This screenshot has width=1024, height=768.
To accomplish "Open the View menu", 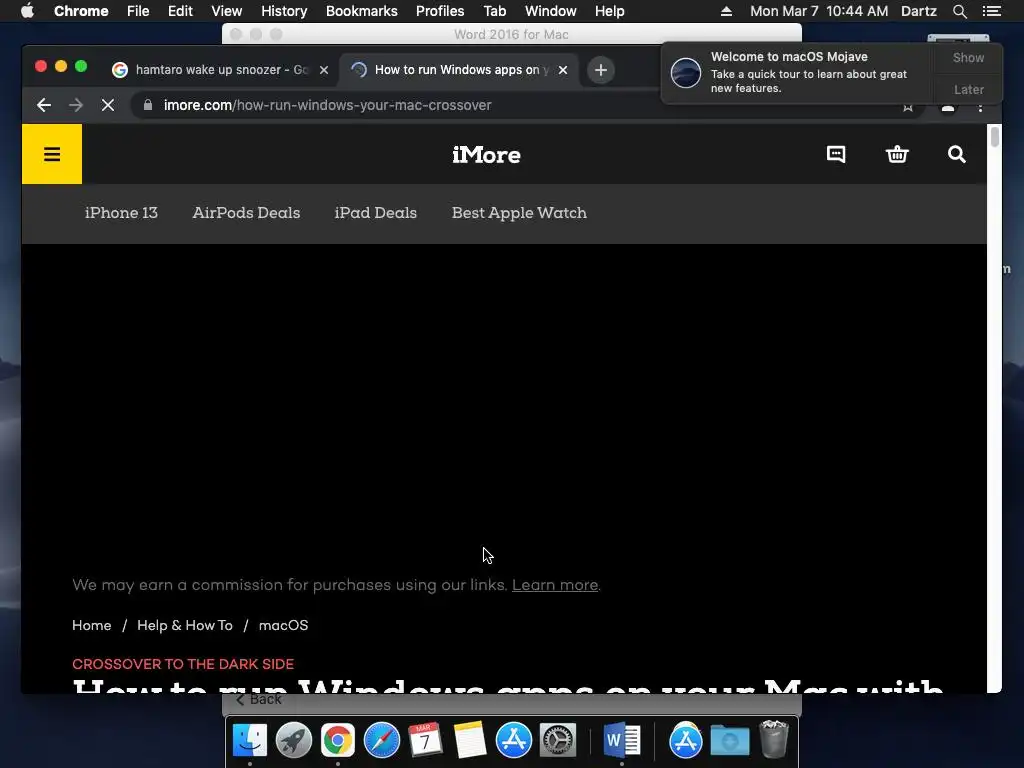I will 227,11.
